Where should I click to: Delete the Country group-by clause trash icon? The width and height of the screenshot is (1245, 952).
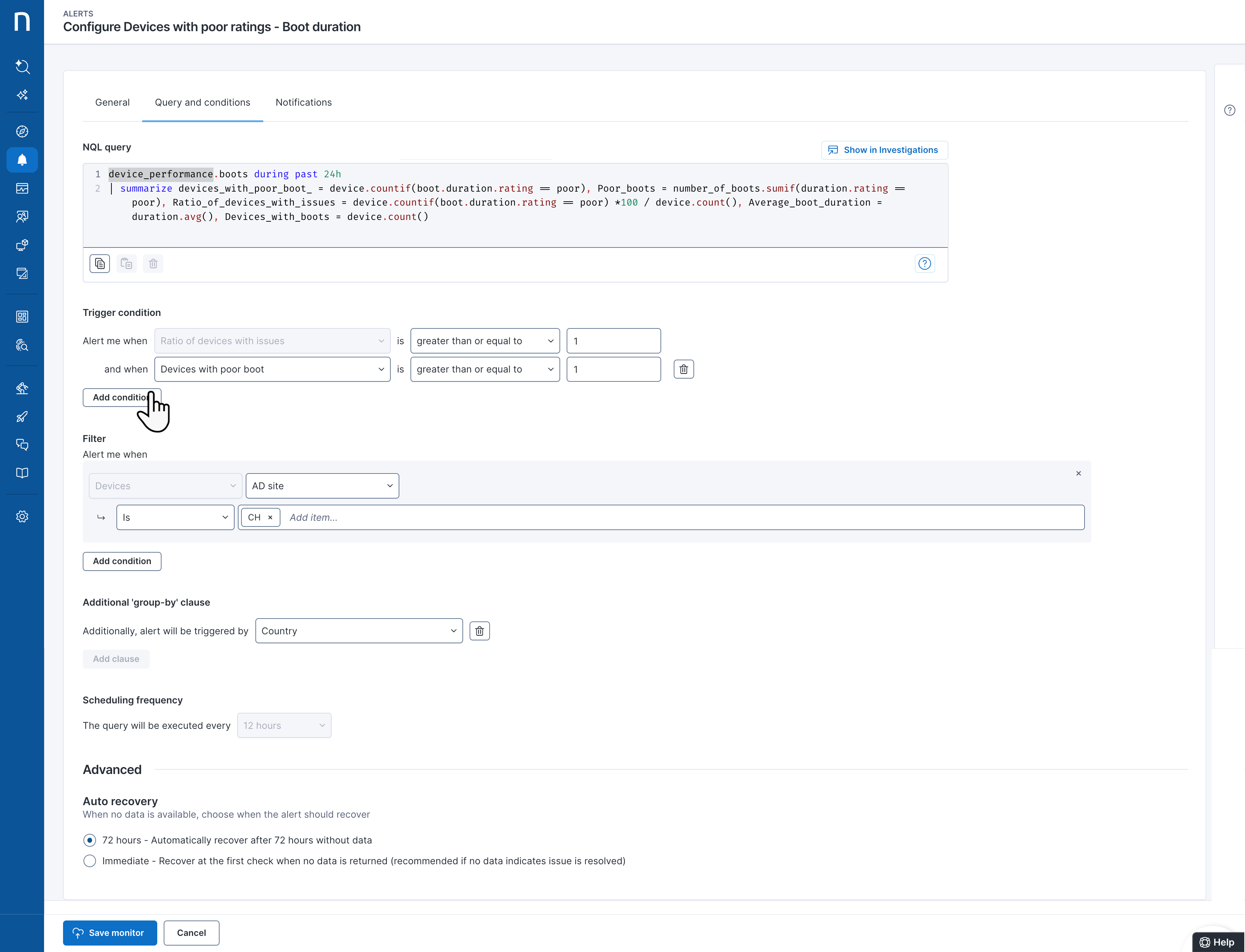click(480, 631)
